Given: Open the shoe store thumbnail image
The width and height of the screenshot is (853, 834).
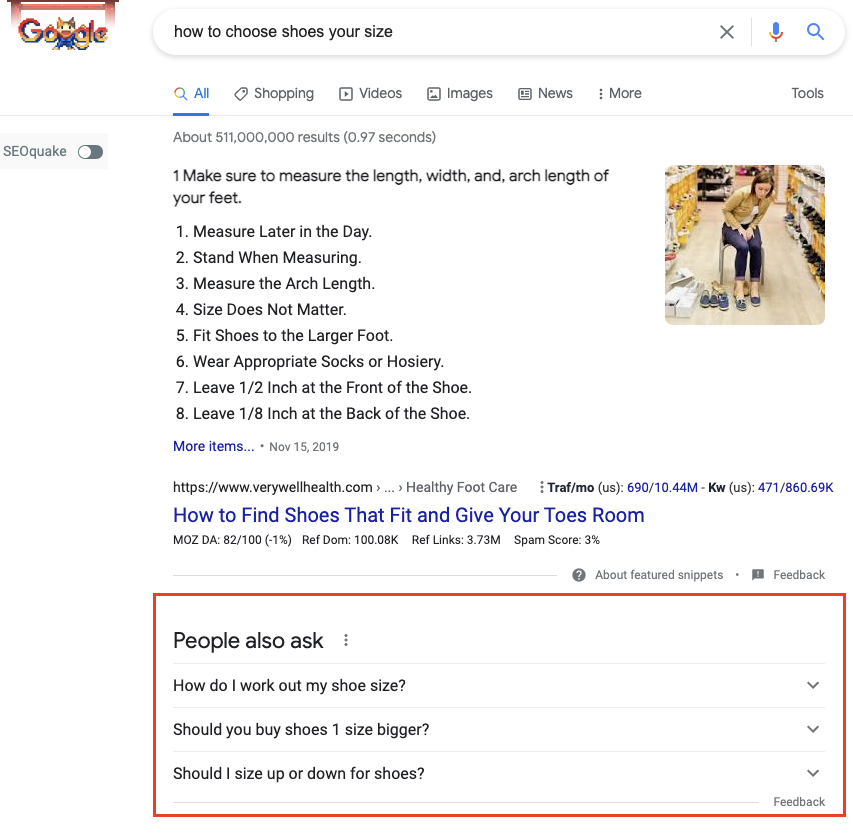Looking at the screenshot, I should click(x=745, y=245).
